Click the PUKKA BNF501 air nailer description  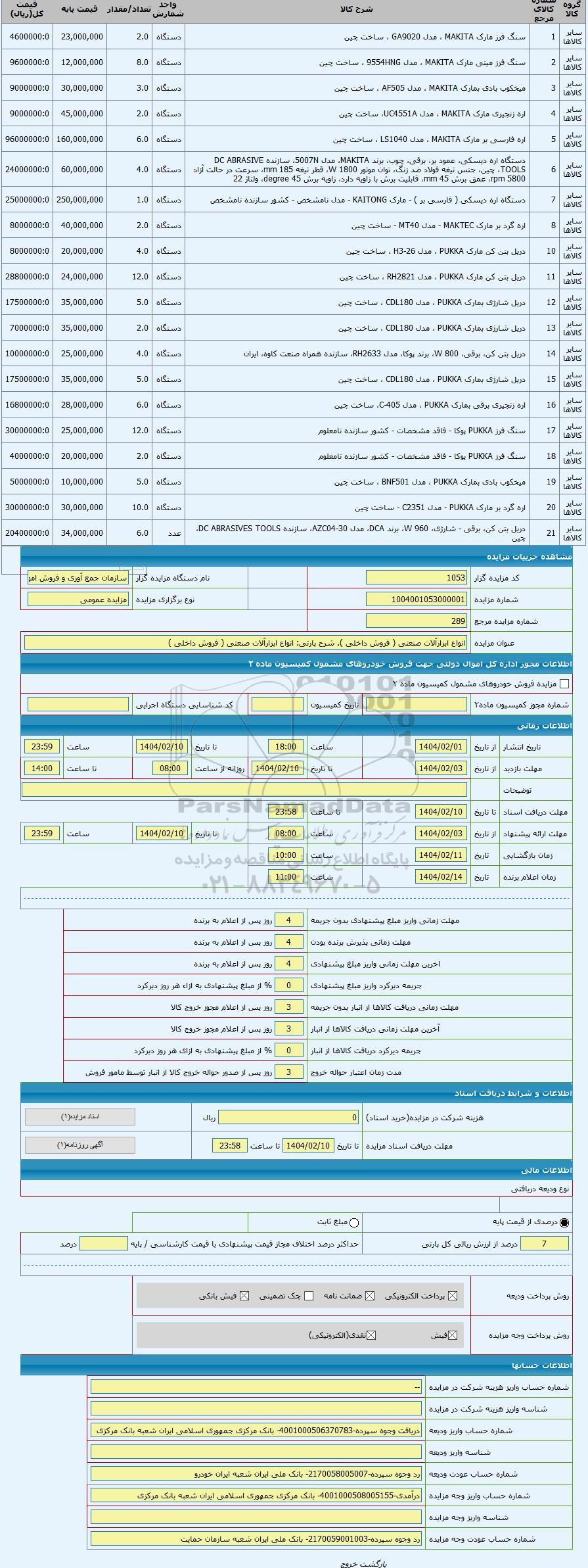430,482
